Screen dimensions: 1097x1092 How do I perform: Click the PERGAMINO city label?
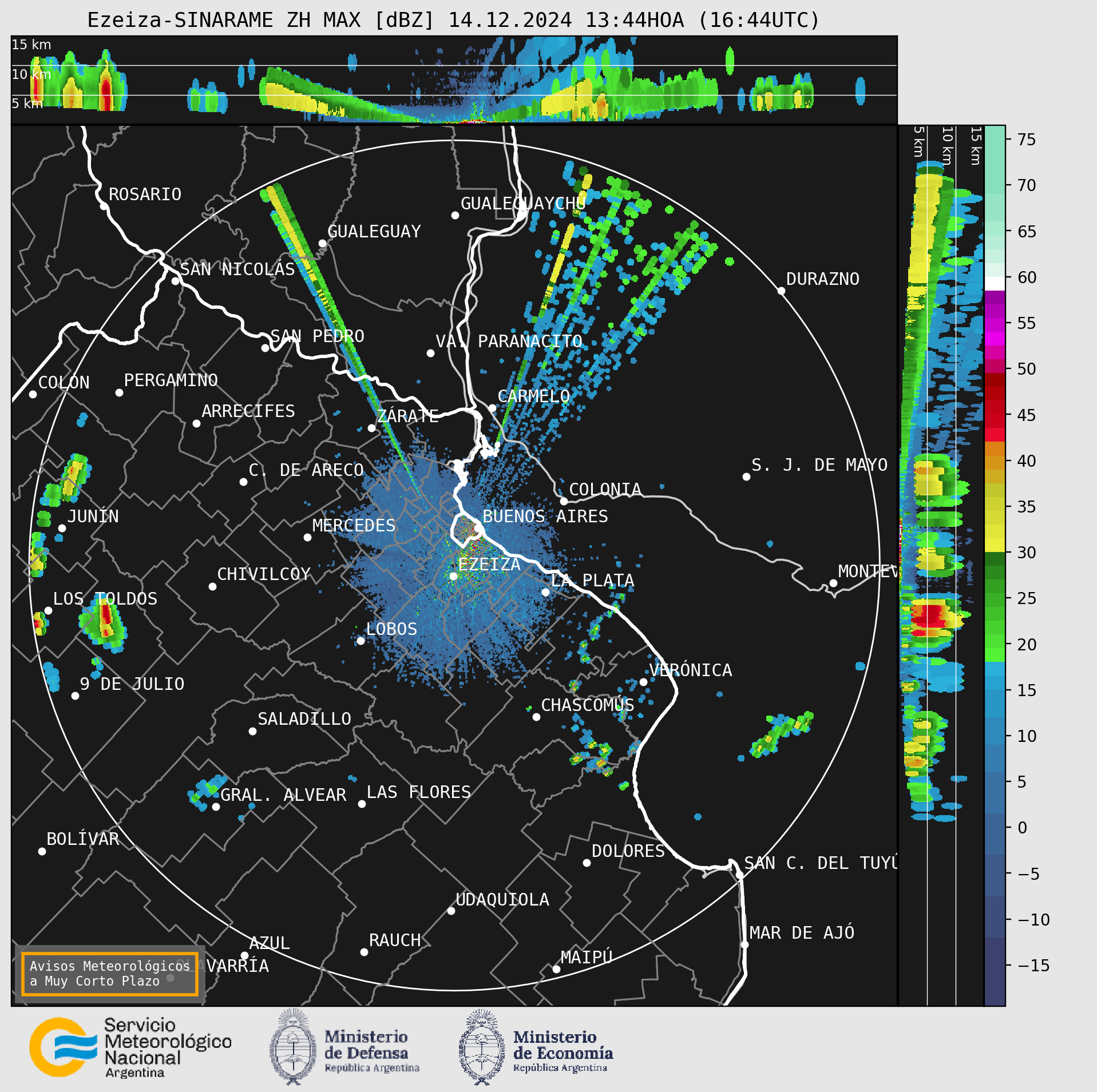pos(171,380)
